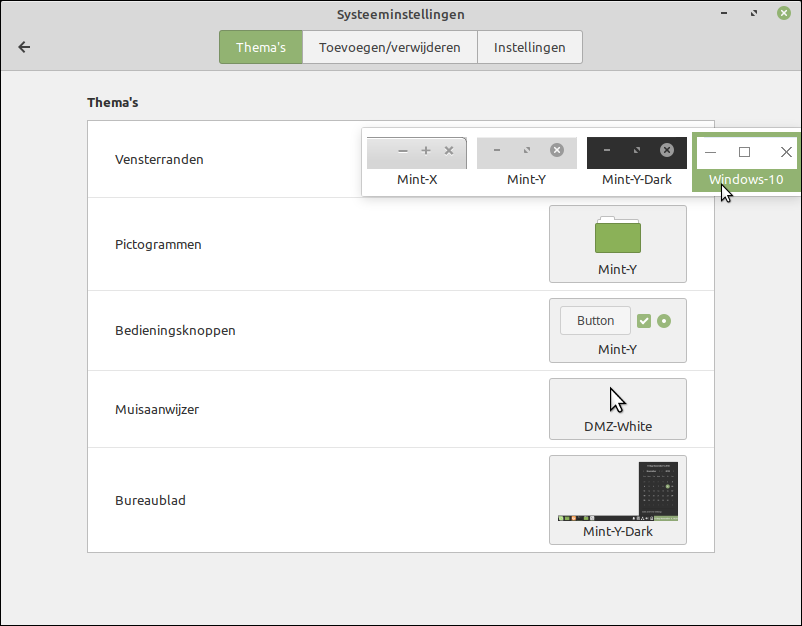
Task: Open the Pictogrammen theme chooser with green folder
Action: tap(618, 244)
